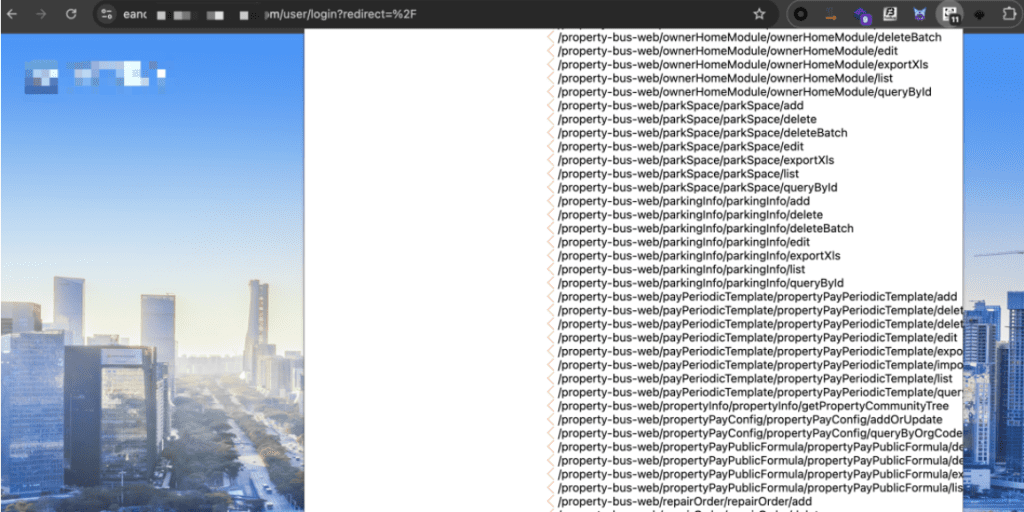Bookmark this page with the star icon
The width and height of the screenshot is (1024, 512).
pos(759,14)
